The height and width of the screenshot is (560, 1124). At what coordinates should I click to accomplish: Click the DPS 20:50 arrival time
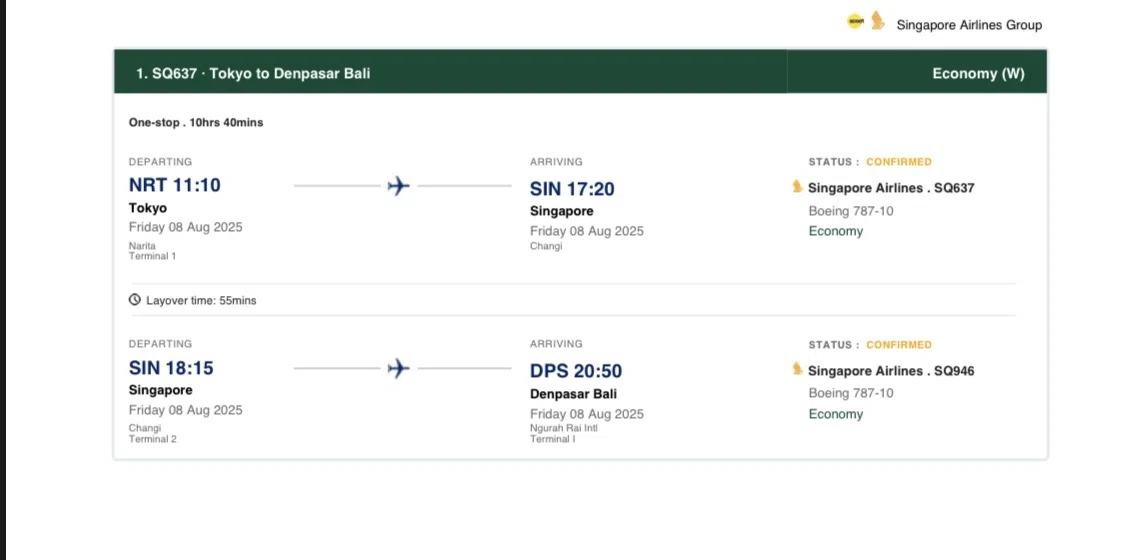(576, 371)
